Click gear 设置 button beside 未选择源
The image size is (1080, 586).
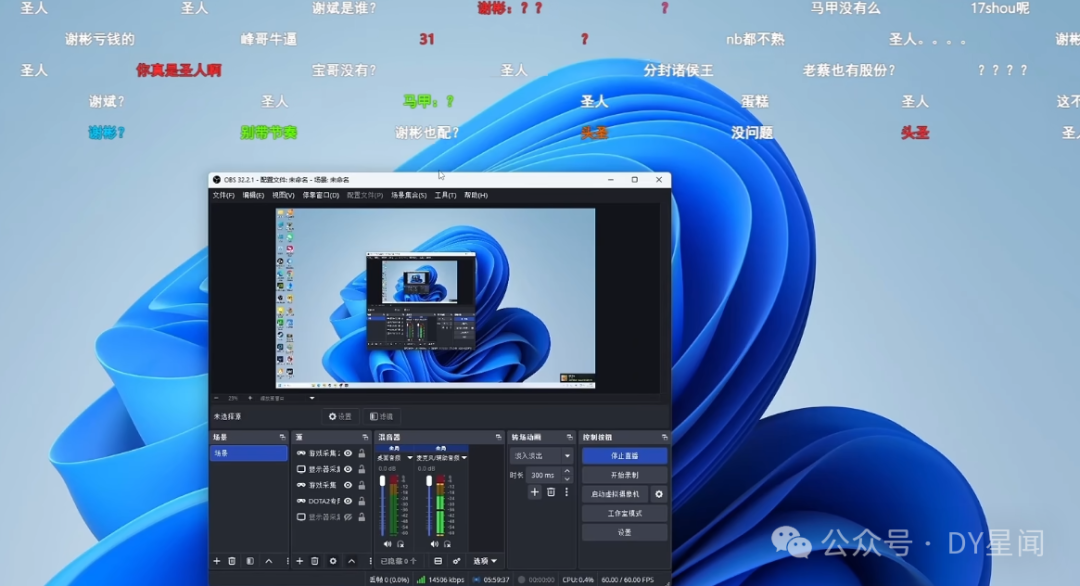click(x=340, y=417)
